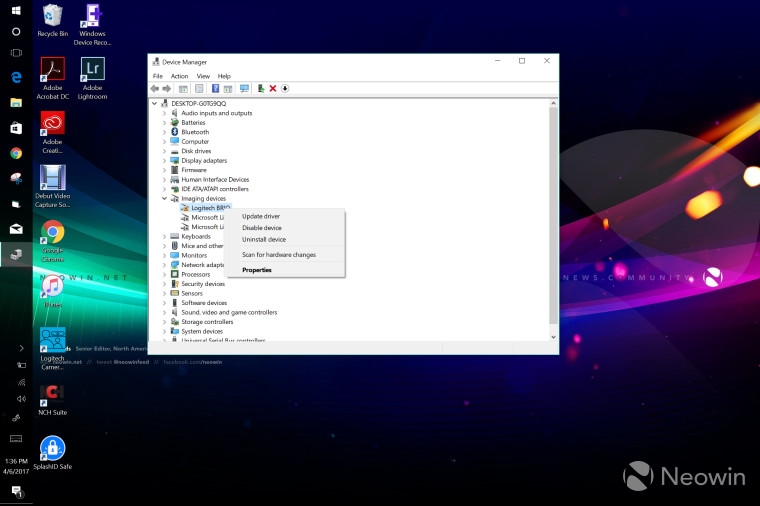Screen dimensions: 760x506
Task: Click the update driver toolbar icon
Action: point(261,88)
